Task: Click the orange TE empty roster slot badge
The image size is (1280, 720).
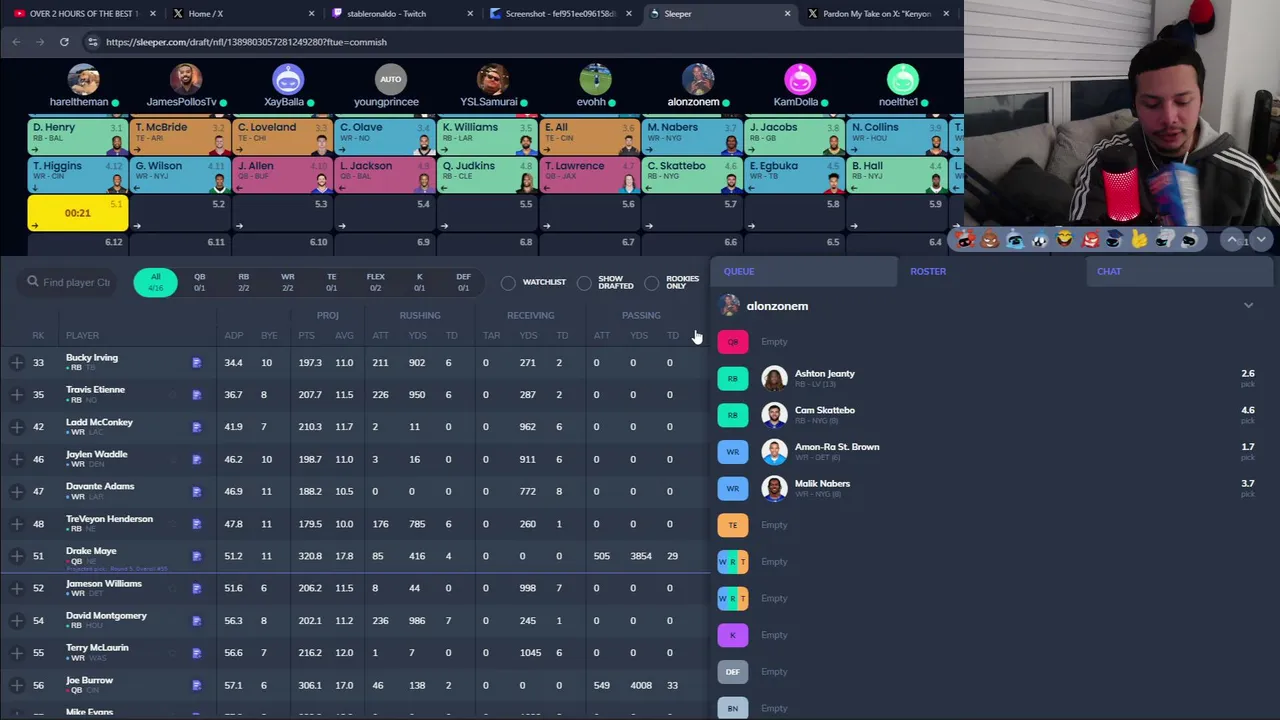Action: click(x=733, y=525)
